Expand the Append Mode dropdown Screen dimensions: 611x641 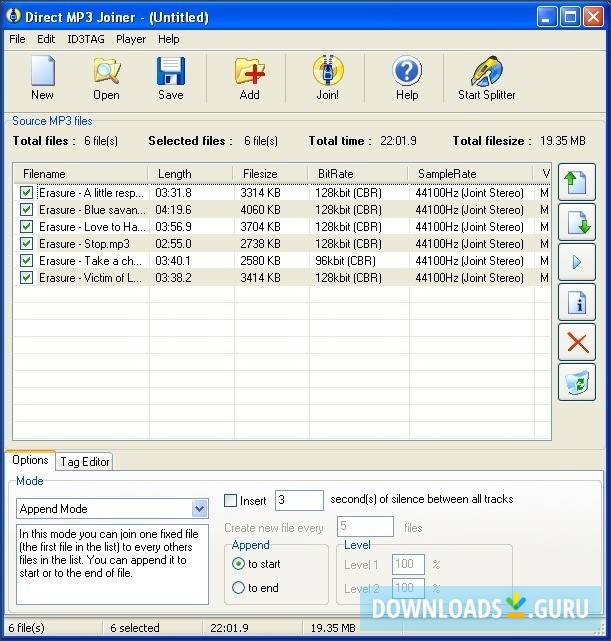point(199,509)
